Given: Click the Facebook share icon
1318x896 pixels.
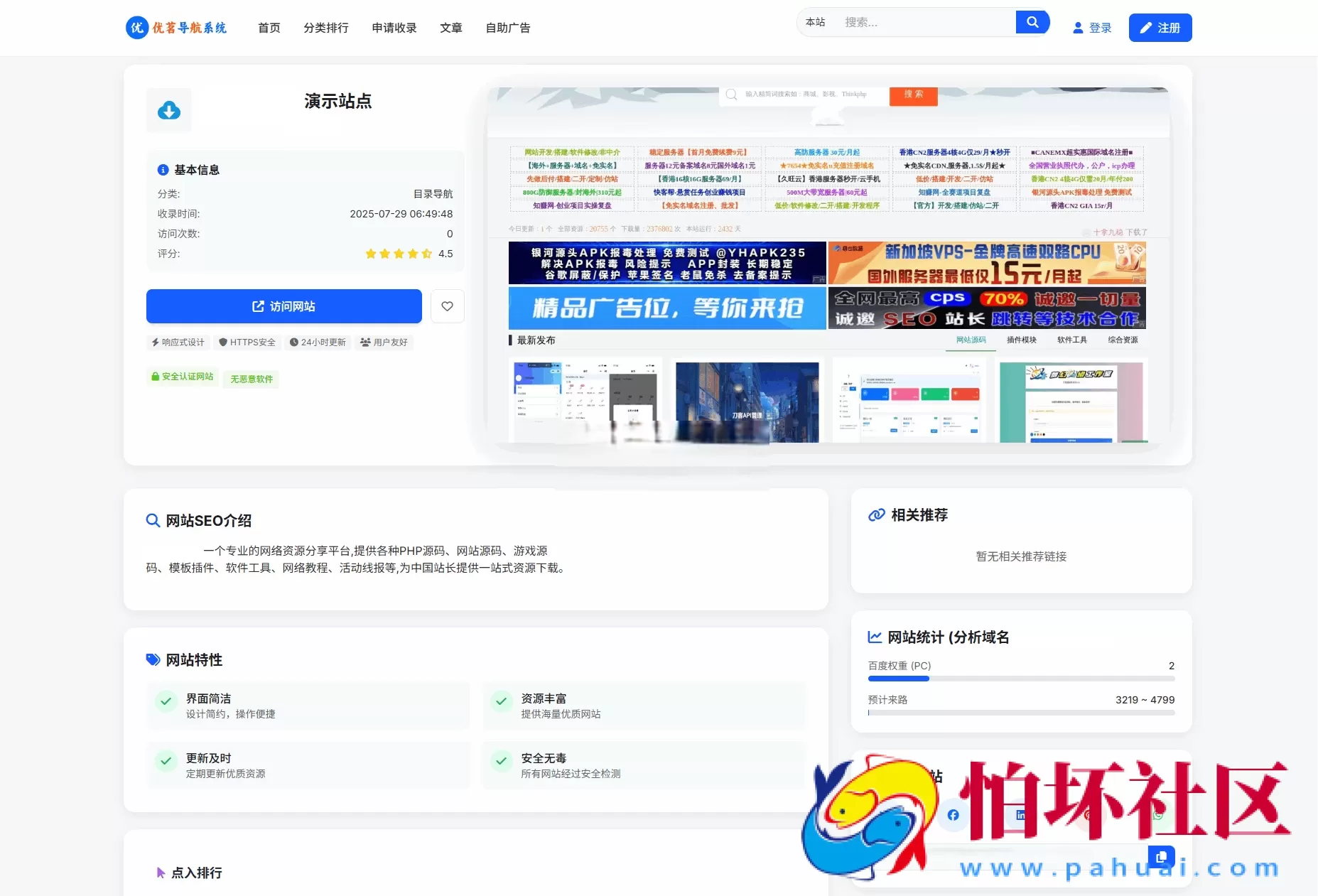Looking at the screenshot, I should click(953, 815).
